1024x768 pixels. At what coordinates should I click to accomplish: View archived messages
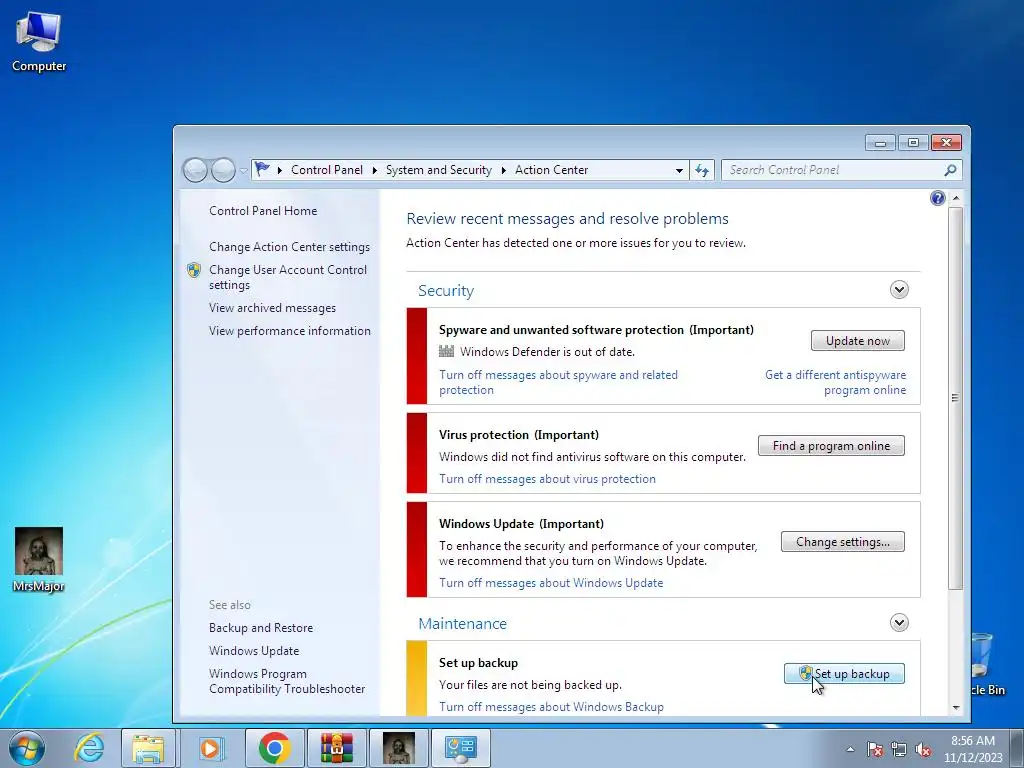click(x=272, y=308)
